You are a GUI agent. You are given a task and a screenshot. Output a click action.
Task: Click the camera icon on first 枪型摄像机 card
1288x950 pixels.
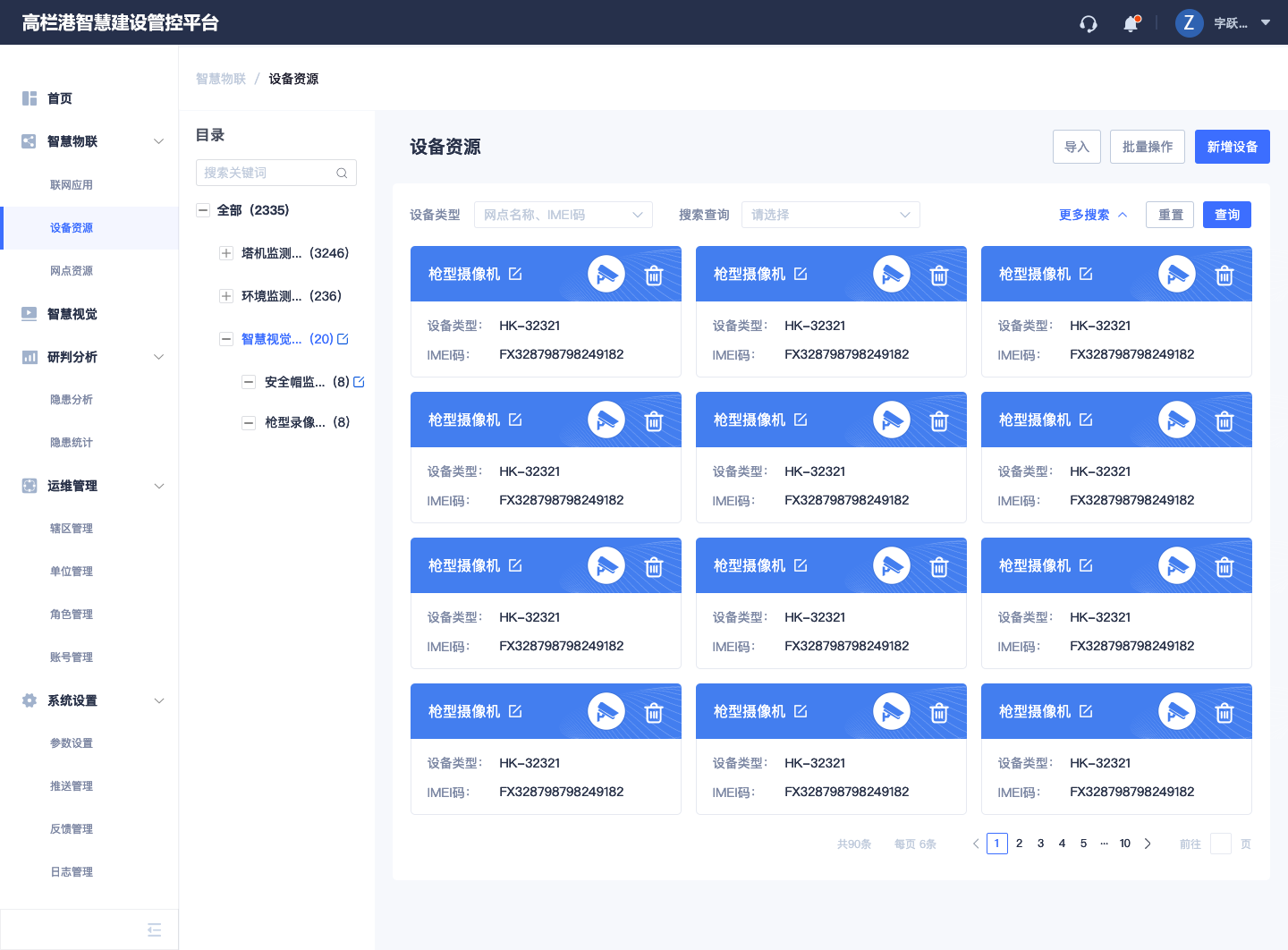tap(606, 274)
